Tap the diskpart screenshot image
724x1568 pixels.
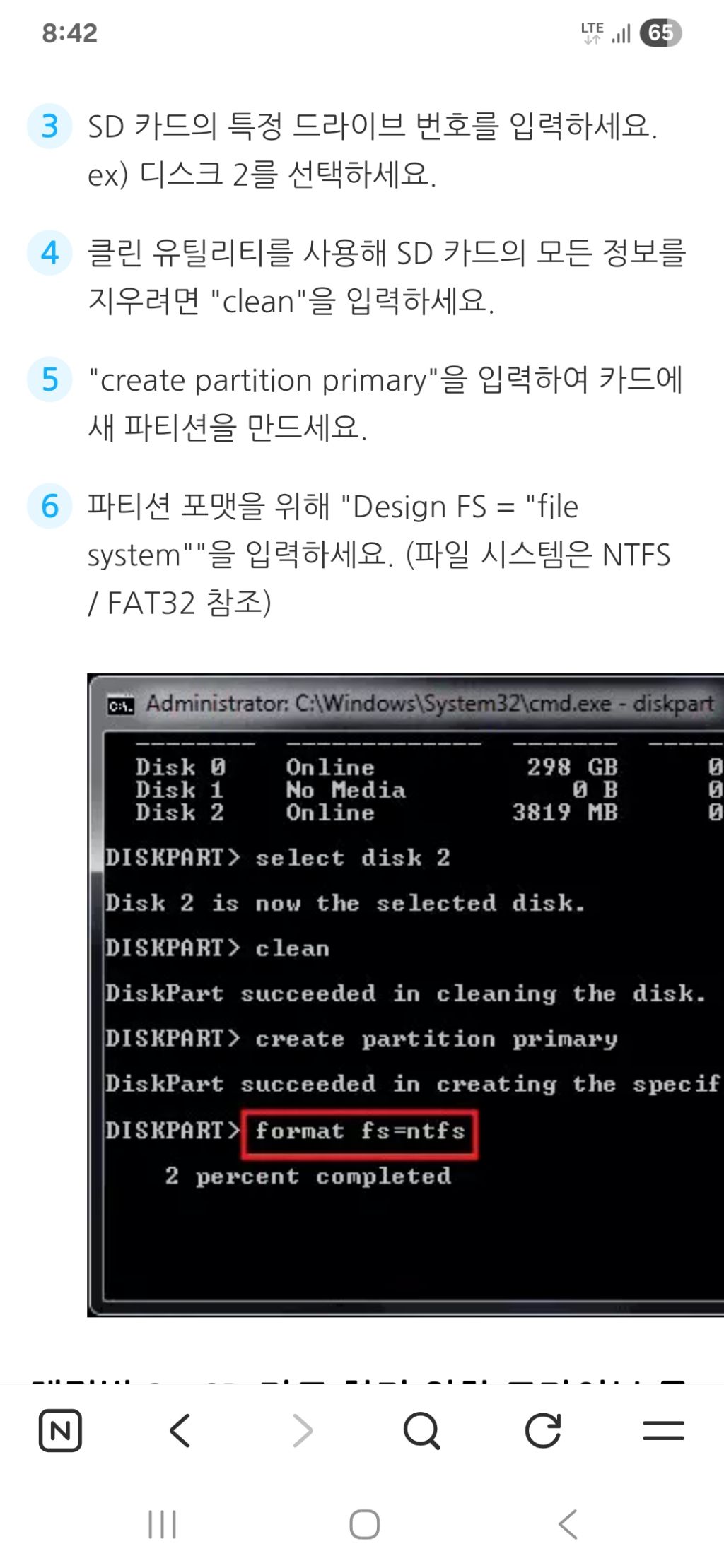[x=406, y=995]
